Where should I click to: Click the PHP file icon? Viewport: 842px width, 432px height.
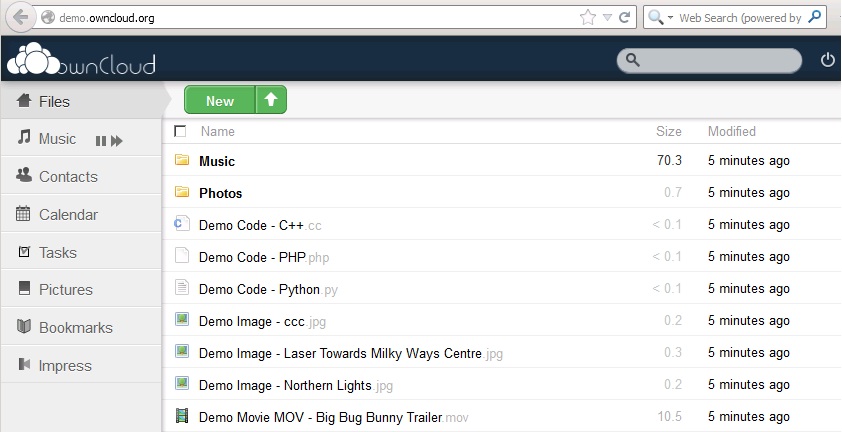click(x=182, y=255)
